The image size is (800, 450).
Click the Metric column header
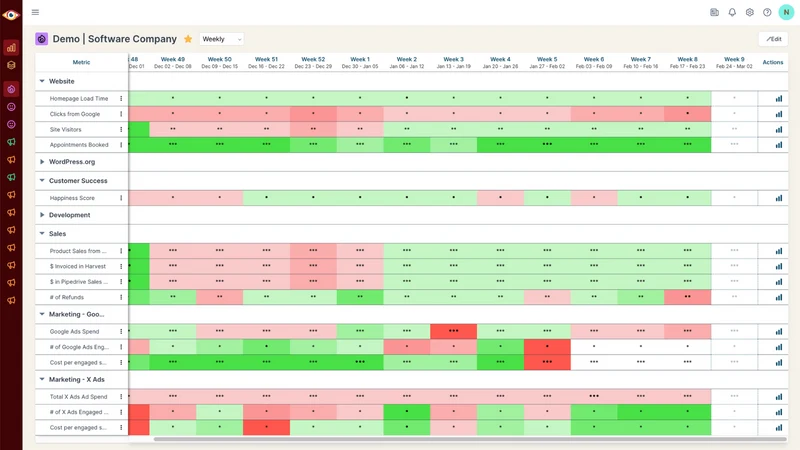tap(81, 62)
